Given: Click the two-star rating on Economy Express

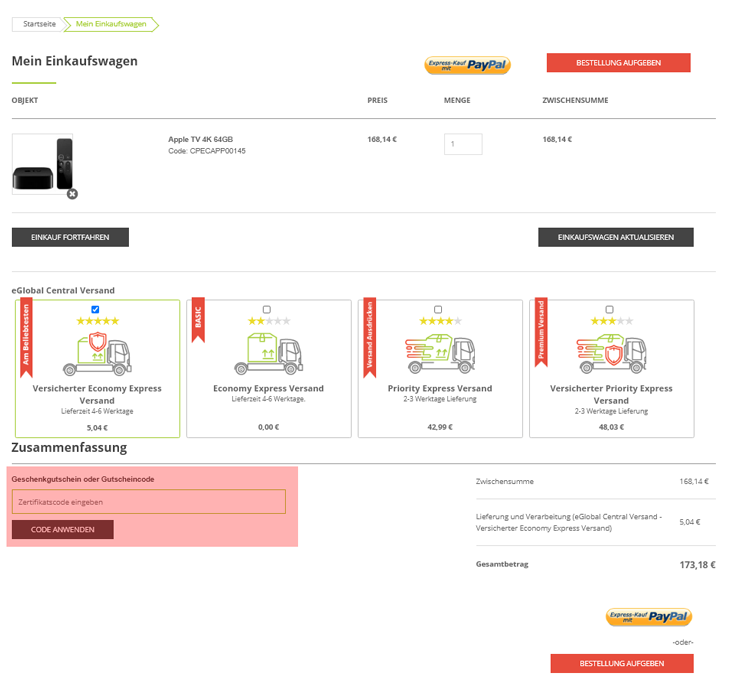Looking at the screenshot, I should point(269,321).
